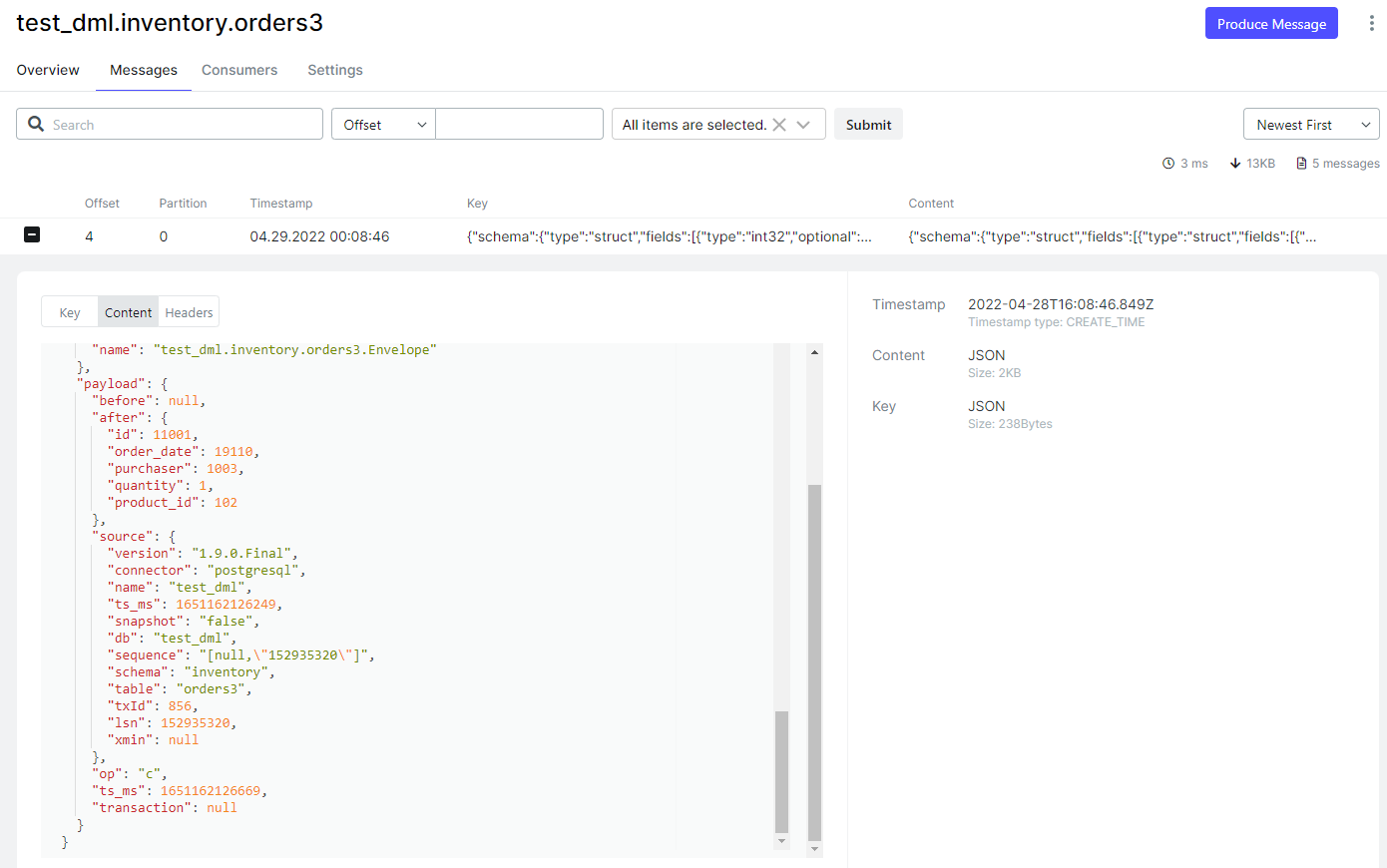The width and height of the screenshot is (1387, 868).
Task: Click the Key column header
Action: click(477, 203)
